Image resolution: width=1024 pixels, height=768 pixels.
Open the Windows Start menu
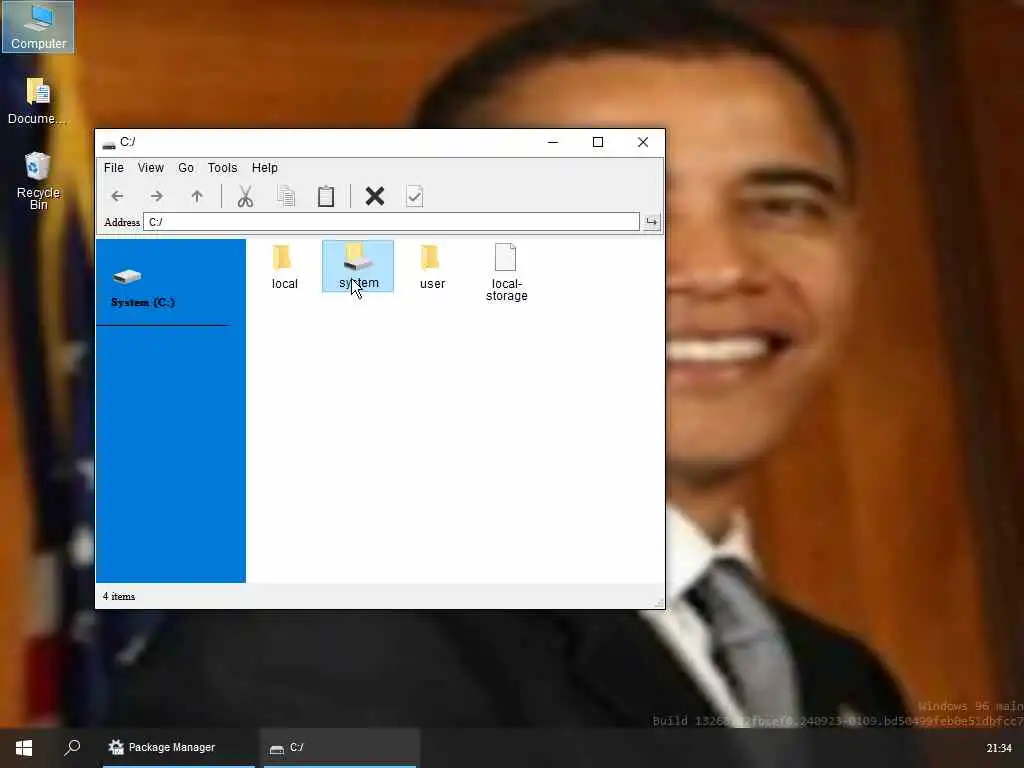coord(24,748)
